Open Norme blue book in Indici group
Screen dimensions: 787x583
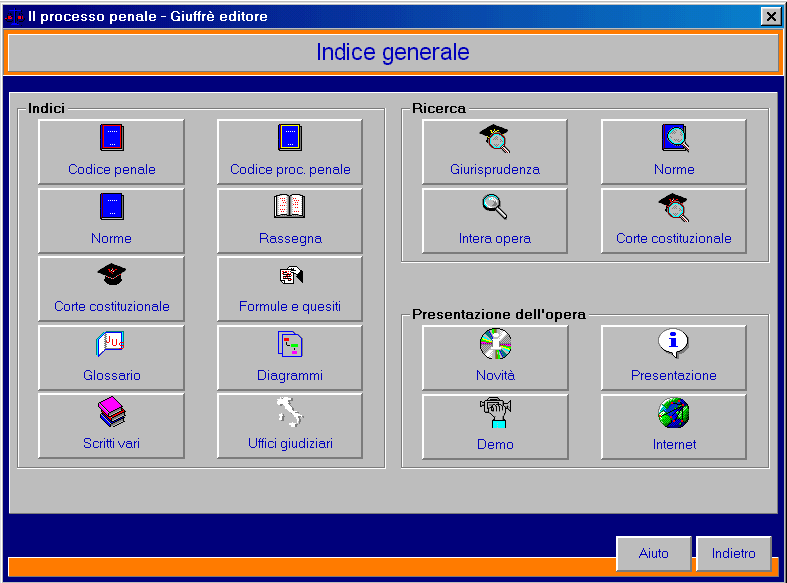pos(111,220)
